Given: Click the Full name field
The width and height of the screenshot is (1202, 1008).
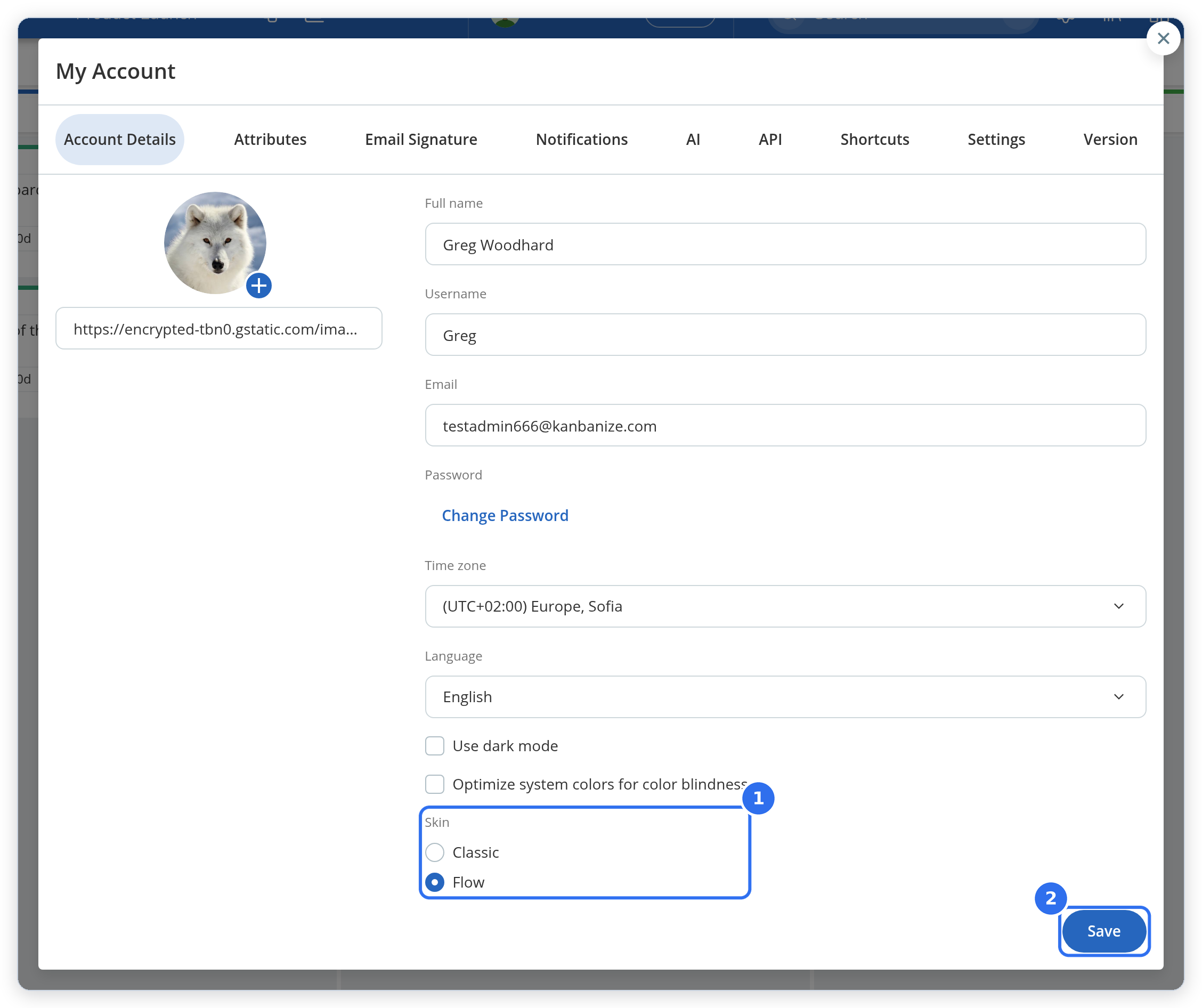Looking at the screenshot, I should tap(785, 245).
